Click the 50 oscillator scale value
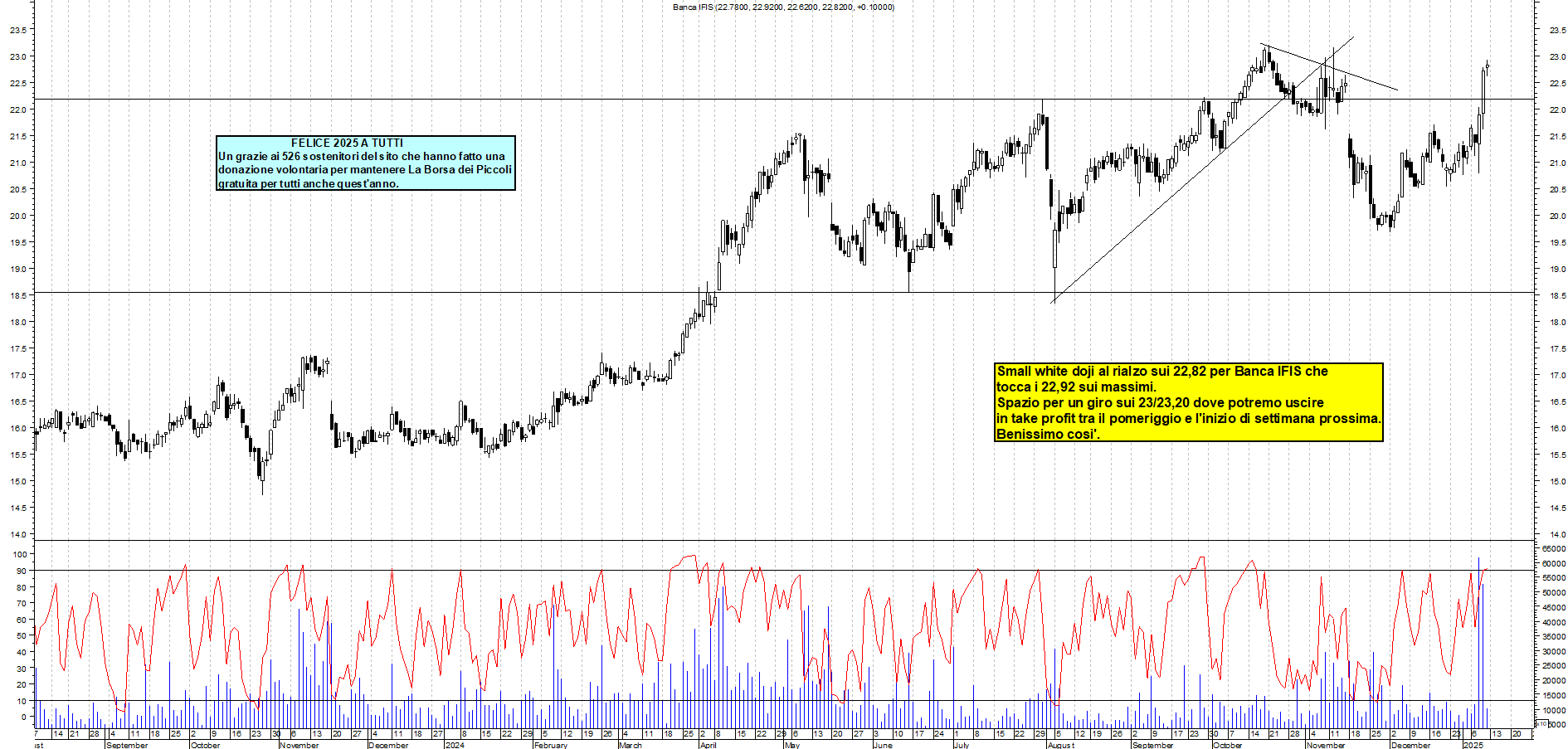1568x749 pixels. [x=23, y=635]
